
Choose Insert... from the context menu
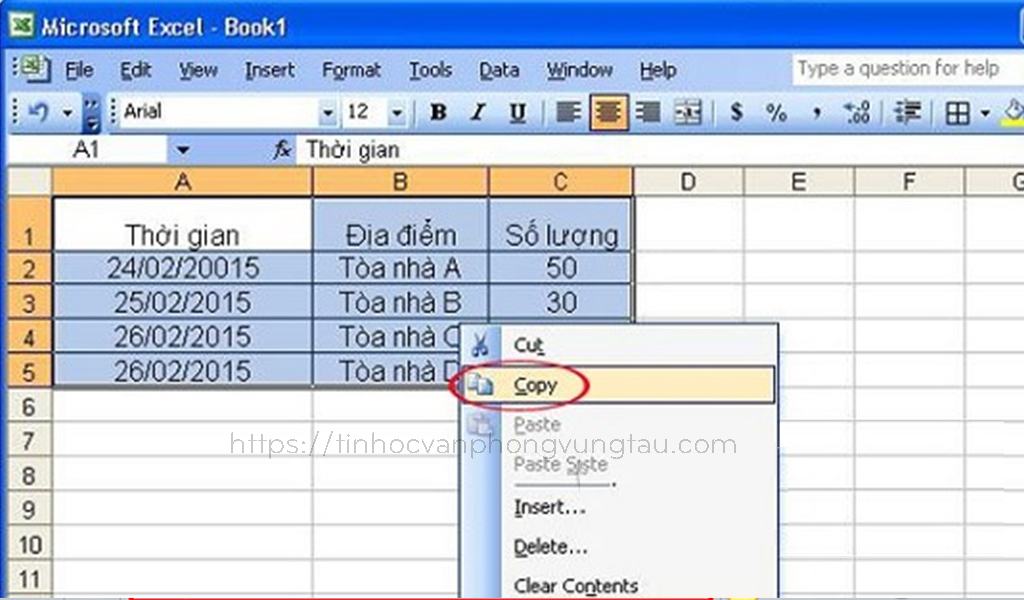pos(619,507)
